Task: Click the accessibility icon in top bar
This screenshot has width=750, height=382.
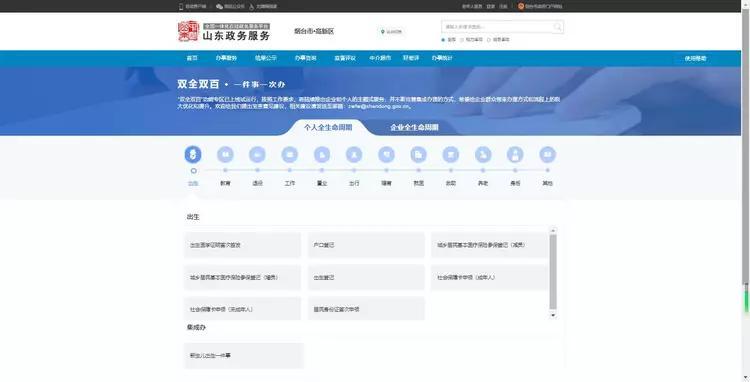Action: coord(252,6)
